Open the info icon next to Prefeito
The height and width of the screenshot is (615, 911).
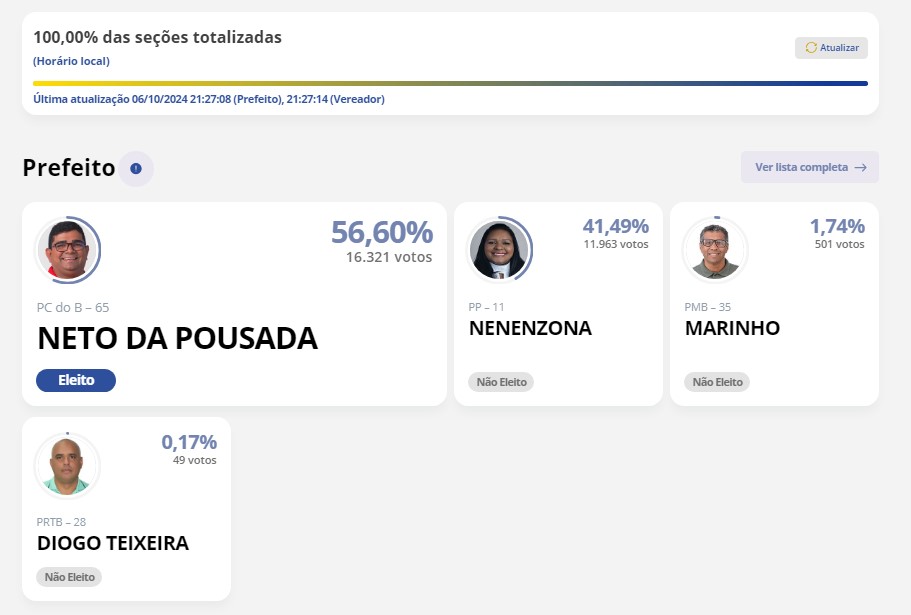[x=136, y=168]
